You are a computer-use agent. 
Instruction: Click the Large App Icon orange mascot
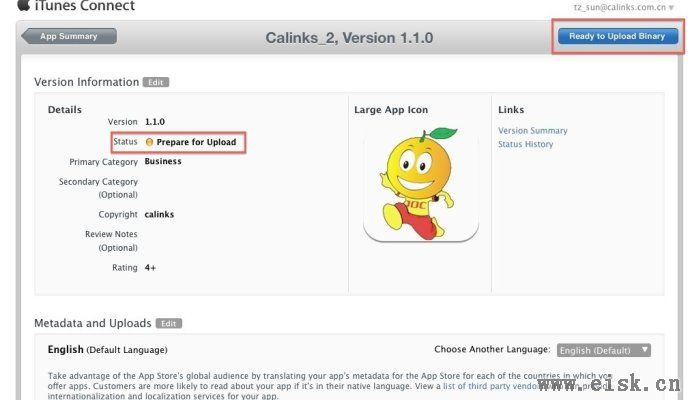[x=421, y=184]
